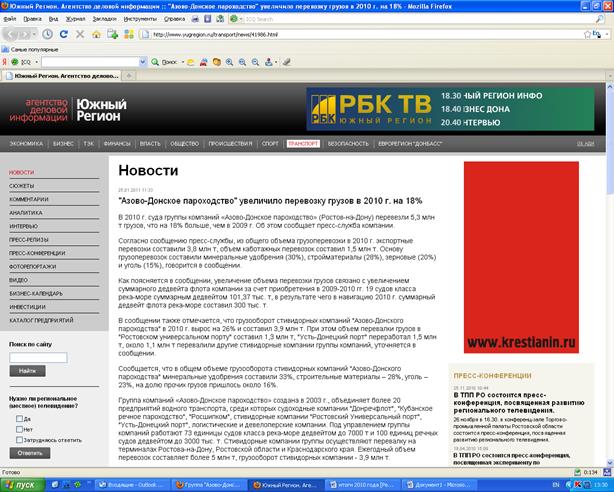Open browsing history clock icon
Screen dimensions: 614x492
point(47,34)
